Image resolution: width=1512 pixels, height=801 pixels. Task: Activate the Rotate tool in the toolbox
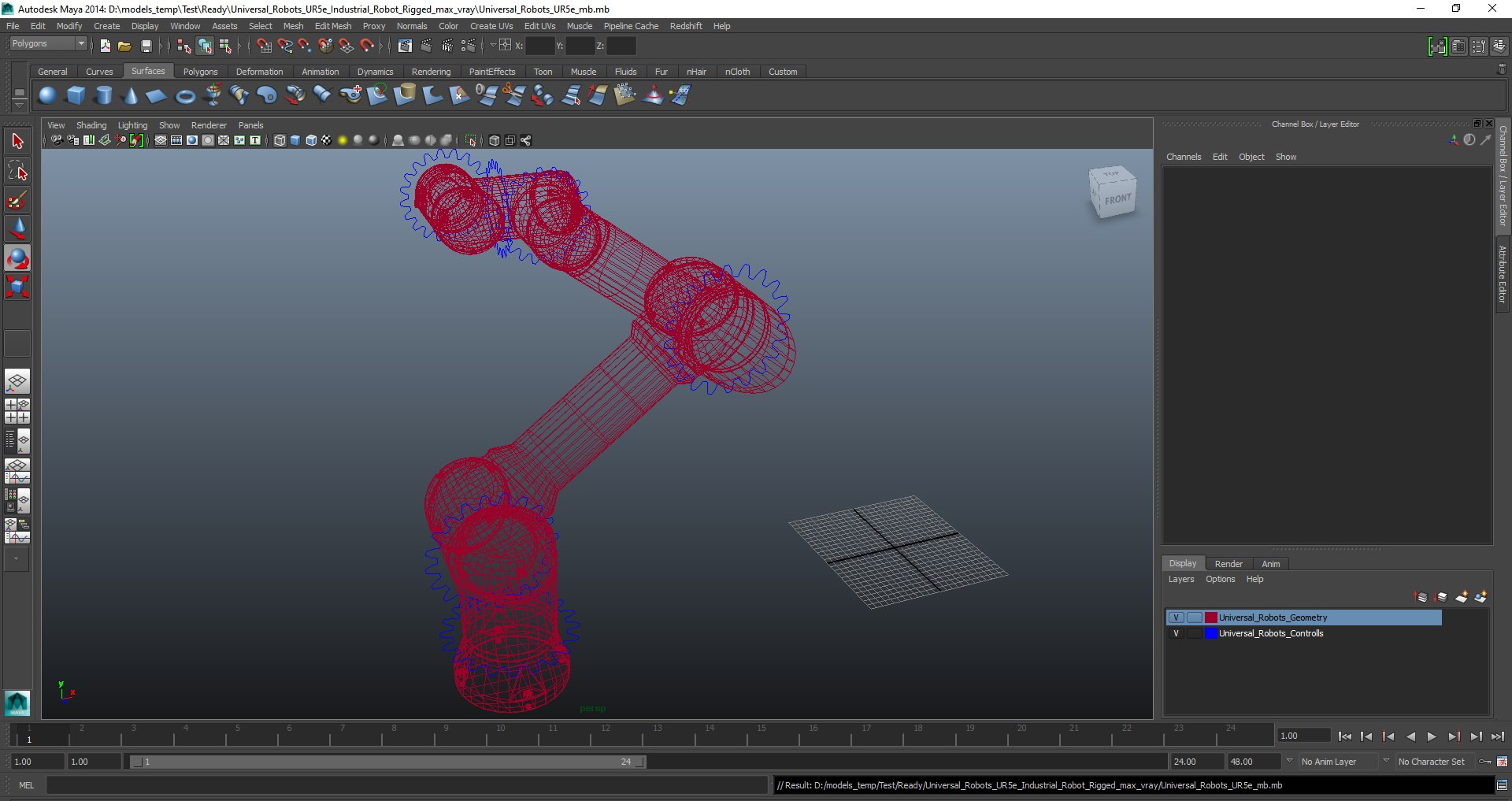[x=17, y=258]
